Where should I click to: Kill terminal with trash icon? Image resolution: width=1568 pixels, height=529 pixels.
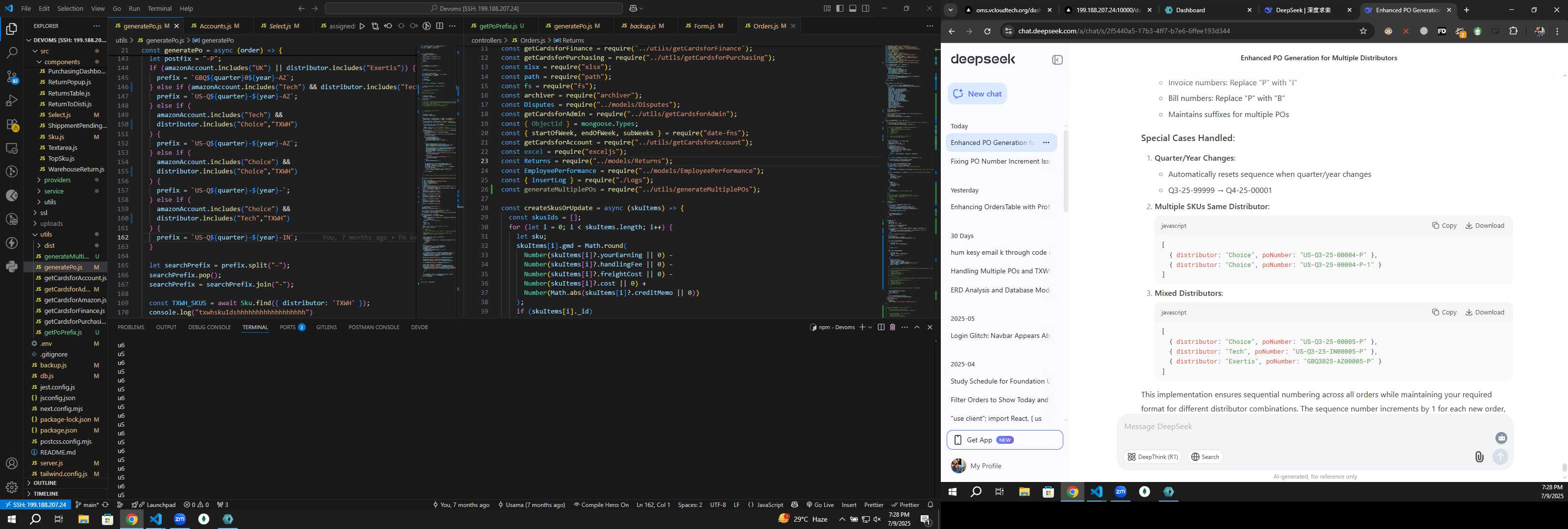tap(892, 328)
